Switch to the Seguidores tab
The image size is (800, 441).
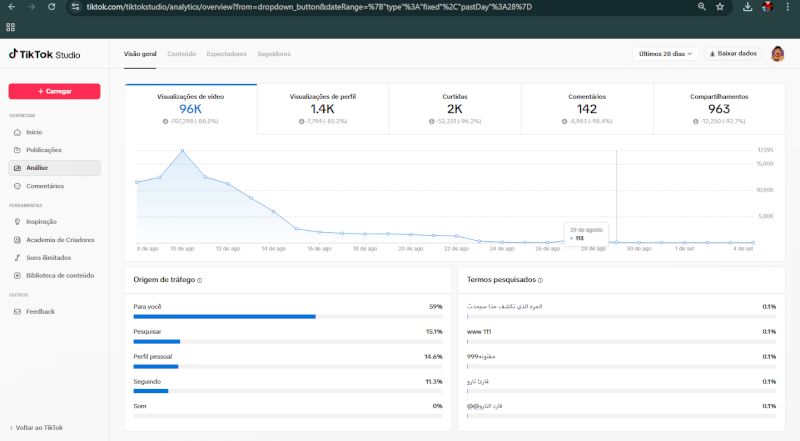pyautogui.click(x=274, y=53)
